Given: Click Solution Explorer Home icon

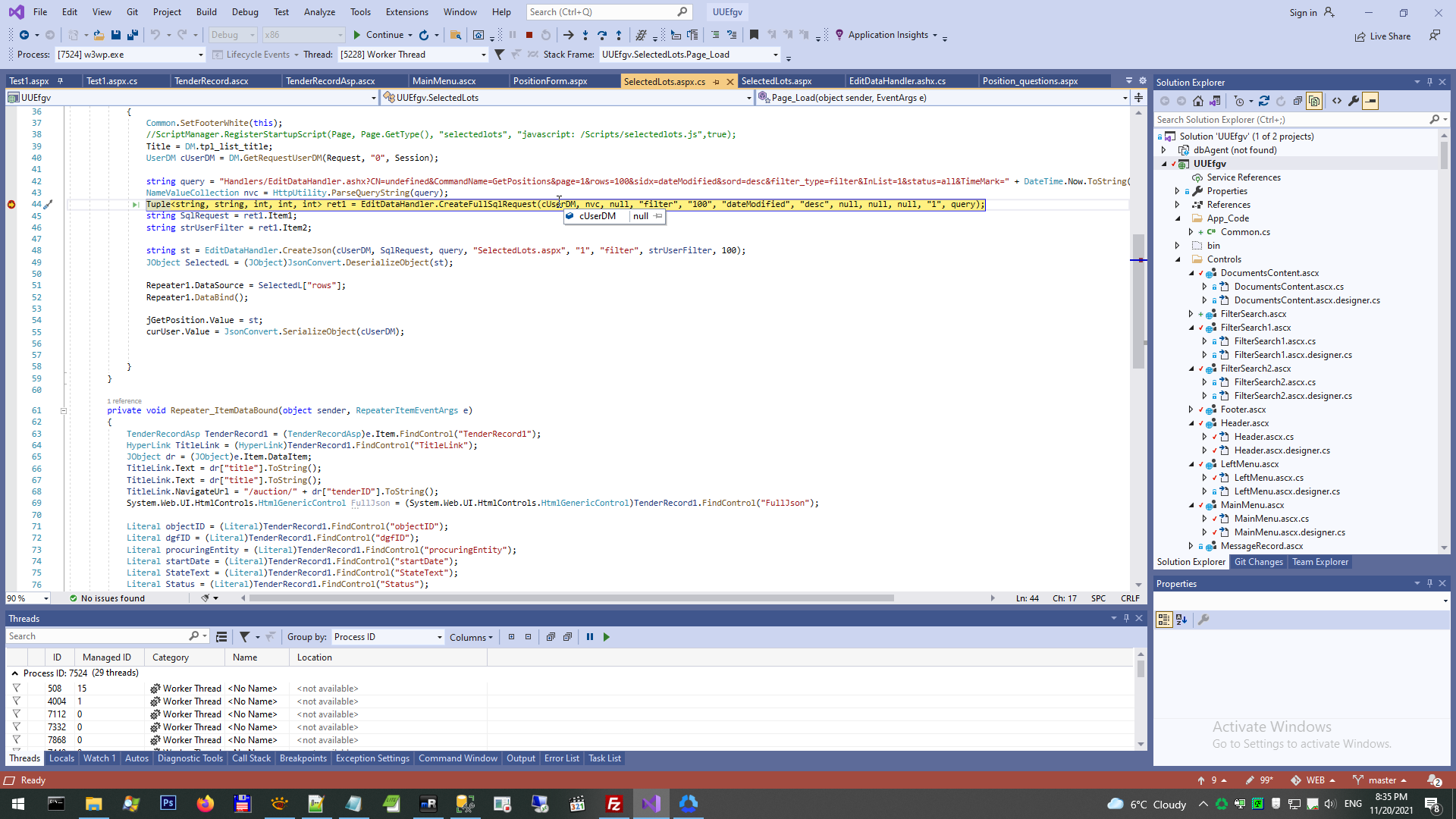Looking at the screenshot, I should click(1198, 101).
